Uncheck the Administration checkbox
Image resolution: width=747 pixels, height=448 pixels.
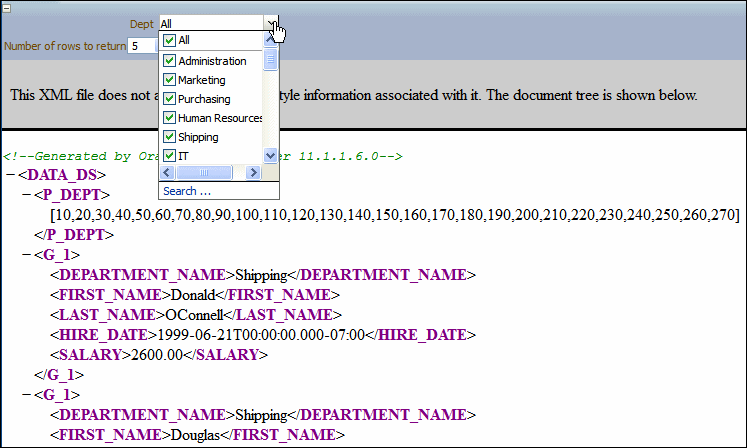tap(169, 61)
